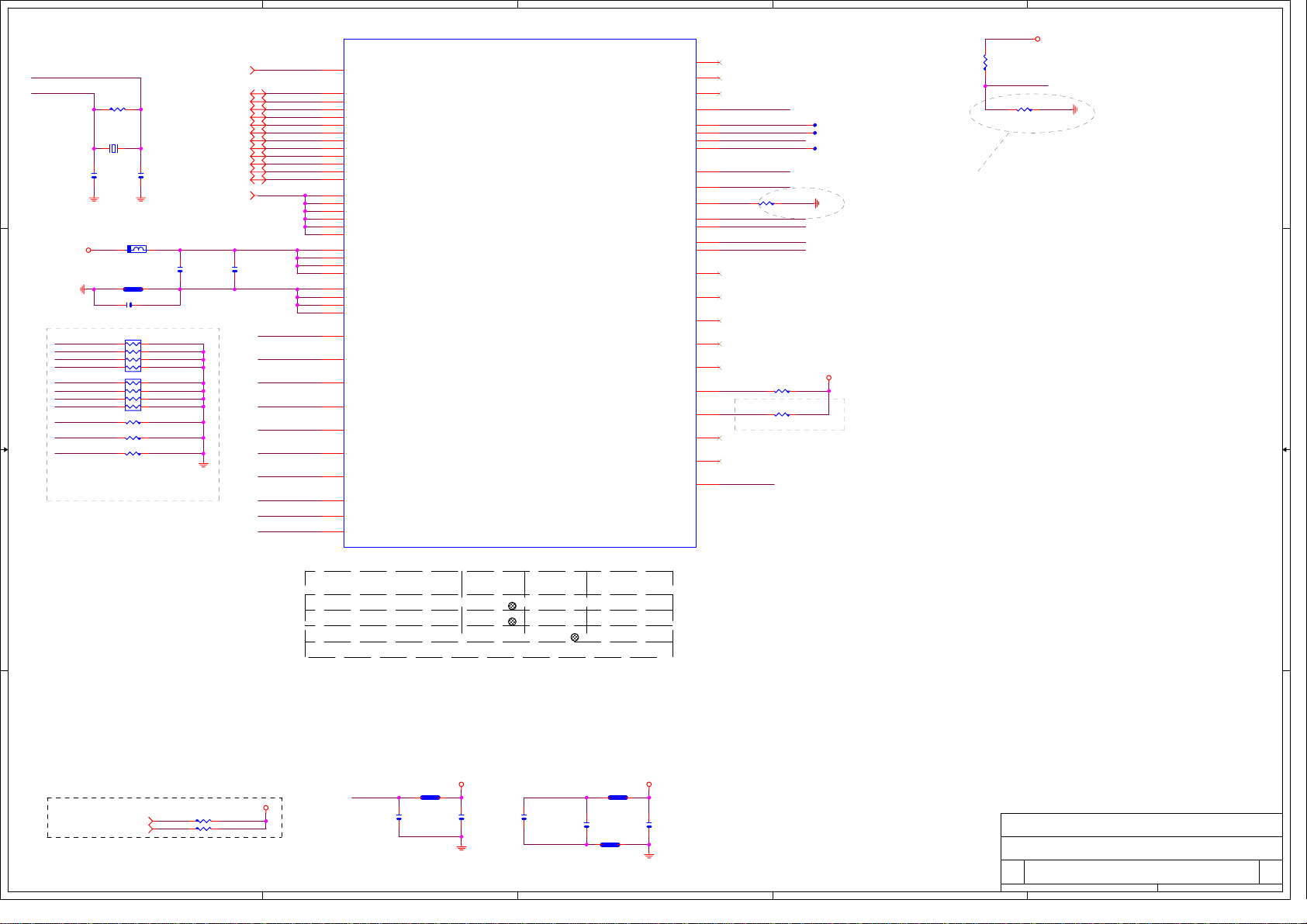This screenshot has width=1307, height=924.
Task: Select the upper resistor in the bottom-left dashed box
Action: coord(203,821)
